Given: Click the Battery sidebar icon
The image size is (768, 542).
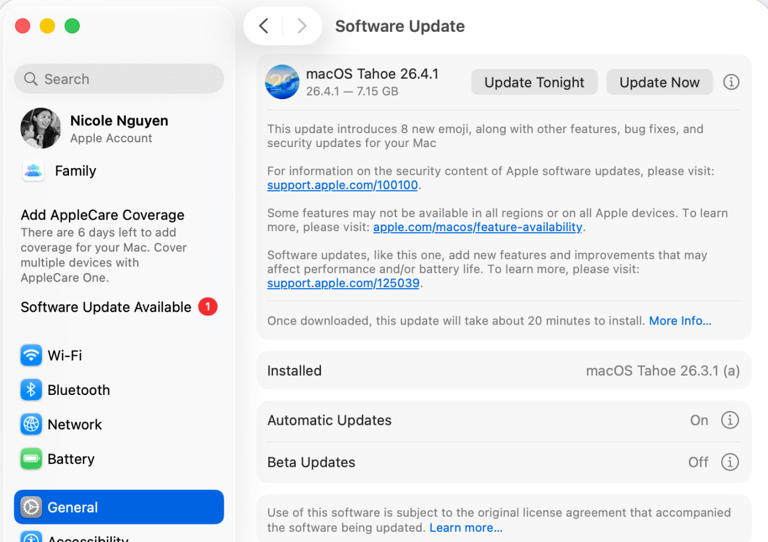Looking at the screenshot, I should 31,459.
